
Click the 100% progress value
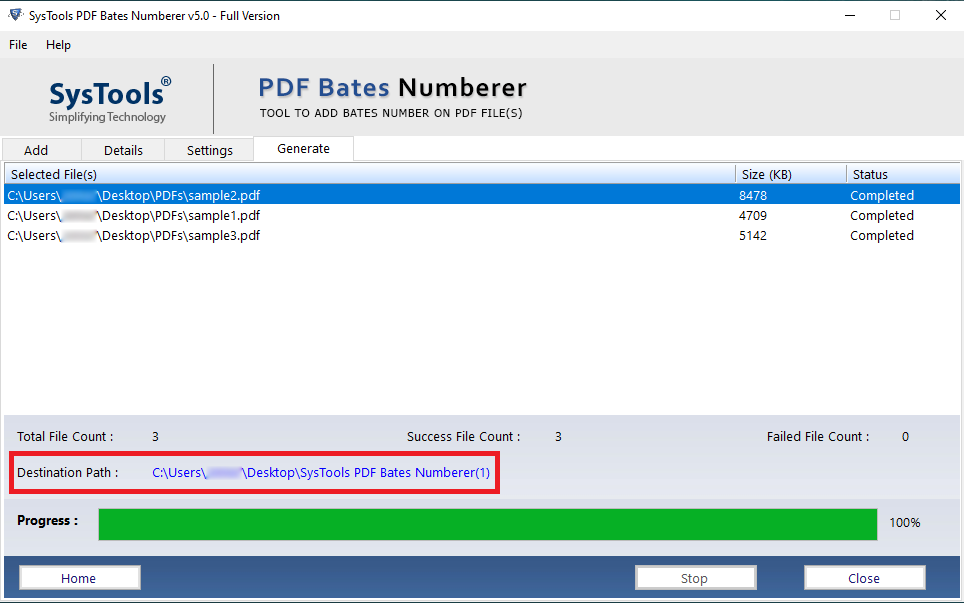tap(904, 522)
